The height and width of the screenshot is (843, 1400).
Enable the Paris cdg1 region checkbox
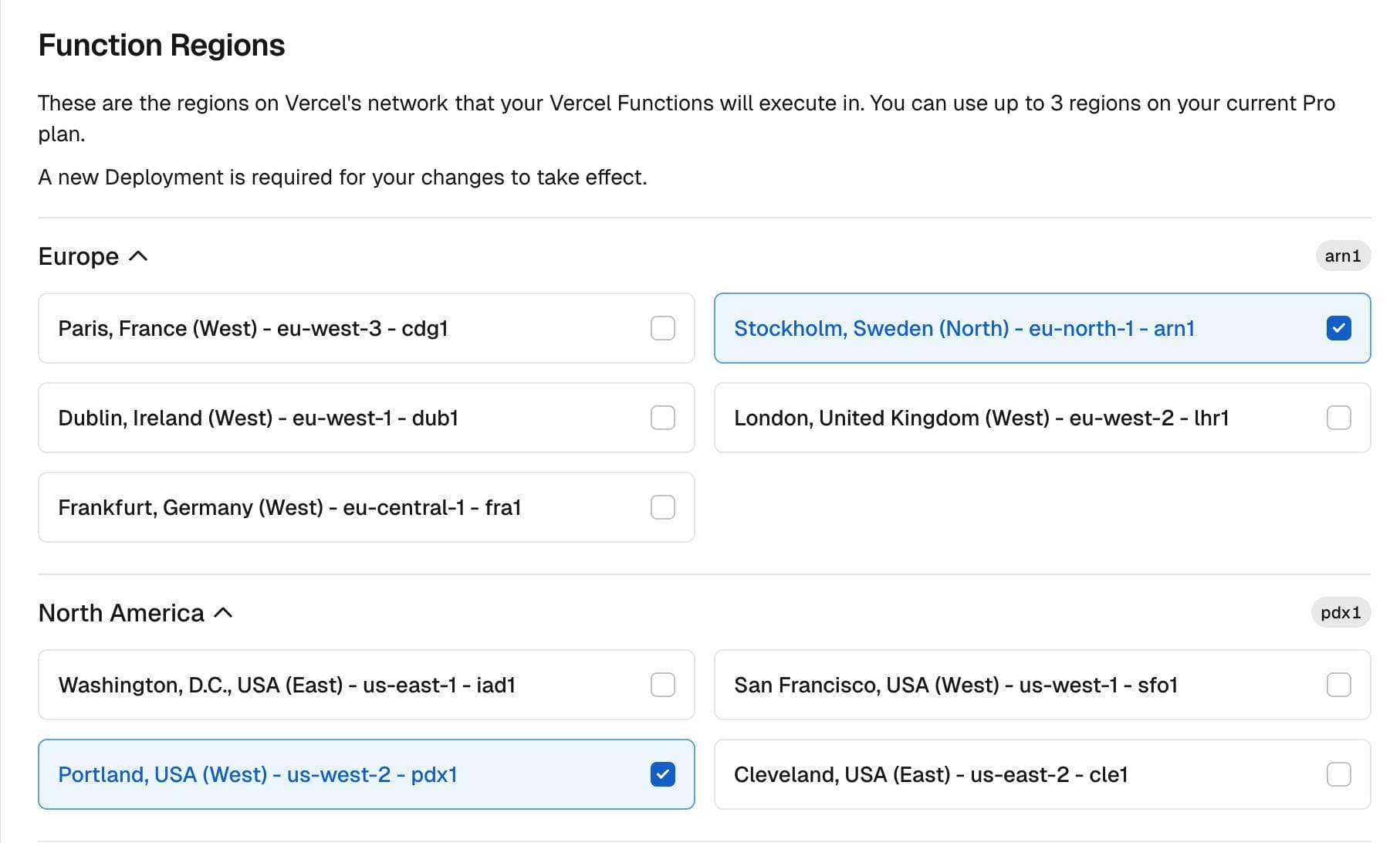tap(662, 328)
